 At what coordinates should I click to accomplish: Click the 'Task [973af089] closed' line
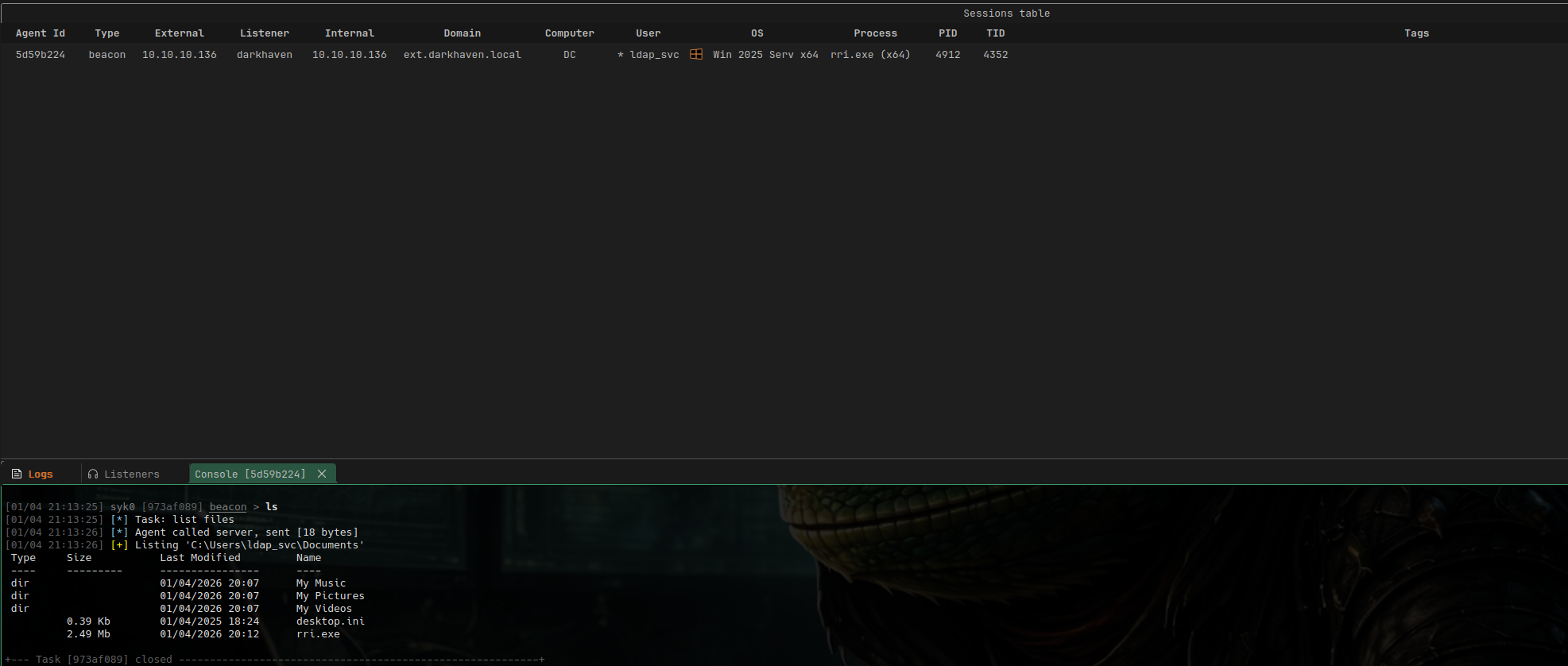[104, 660]
